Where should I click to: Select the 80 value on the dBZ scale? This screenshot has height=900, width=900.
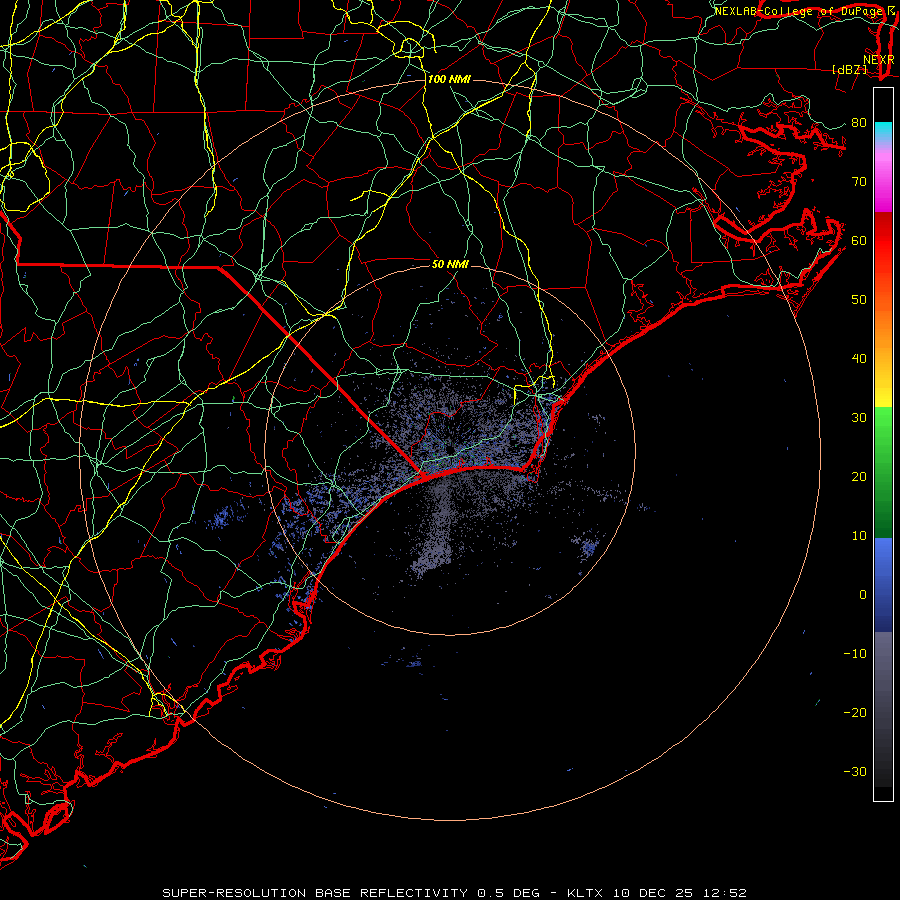[x=859, y=123]
